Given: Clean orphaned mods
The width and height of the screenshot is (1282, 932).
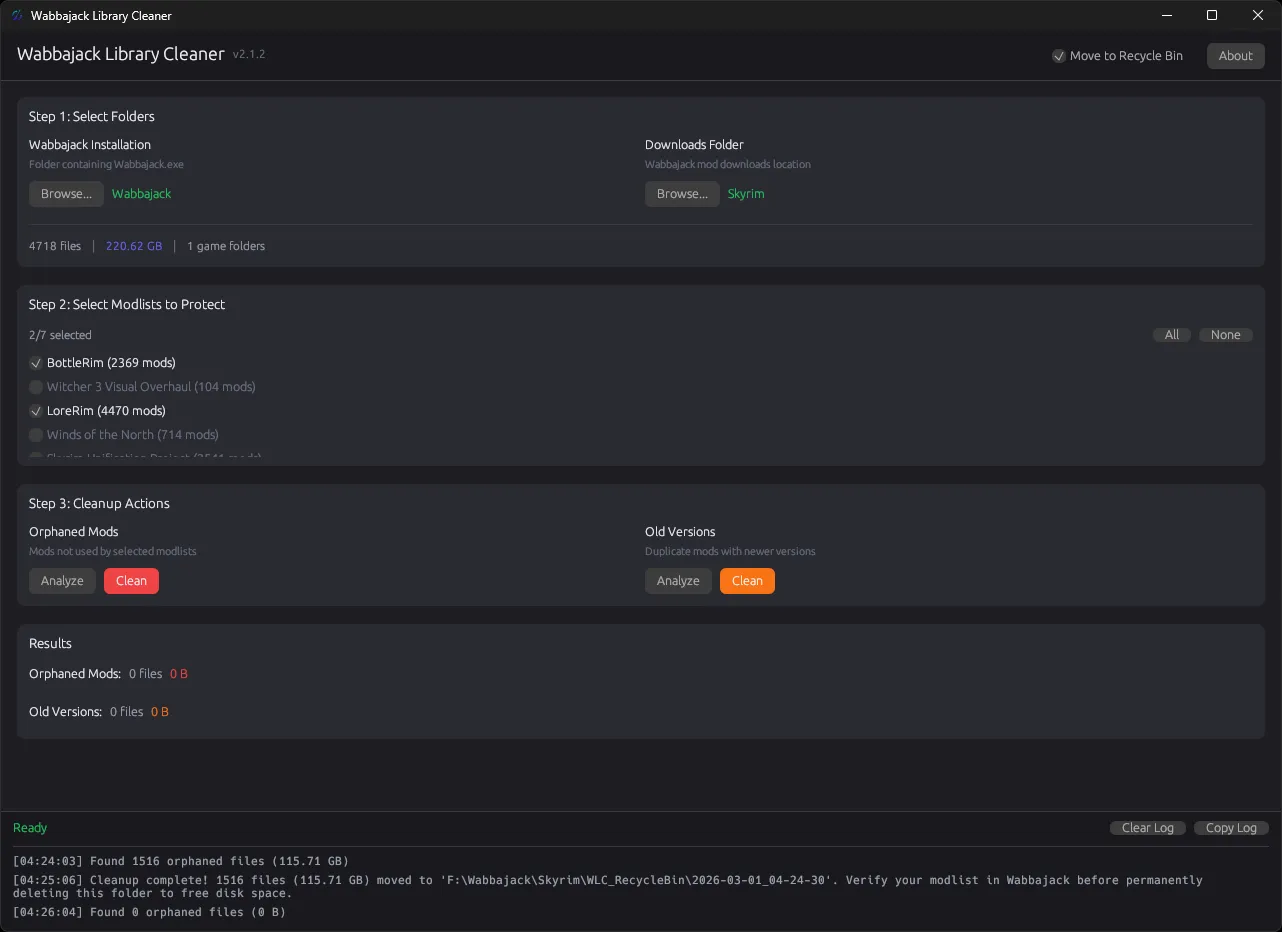Looking at the screenshot, I should coord(131,580).
